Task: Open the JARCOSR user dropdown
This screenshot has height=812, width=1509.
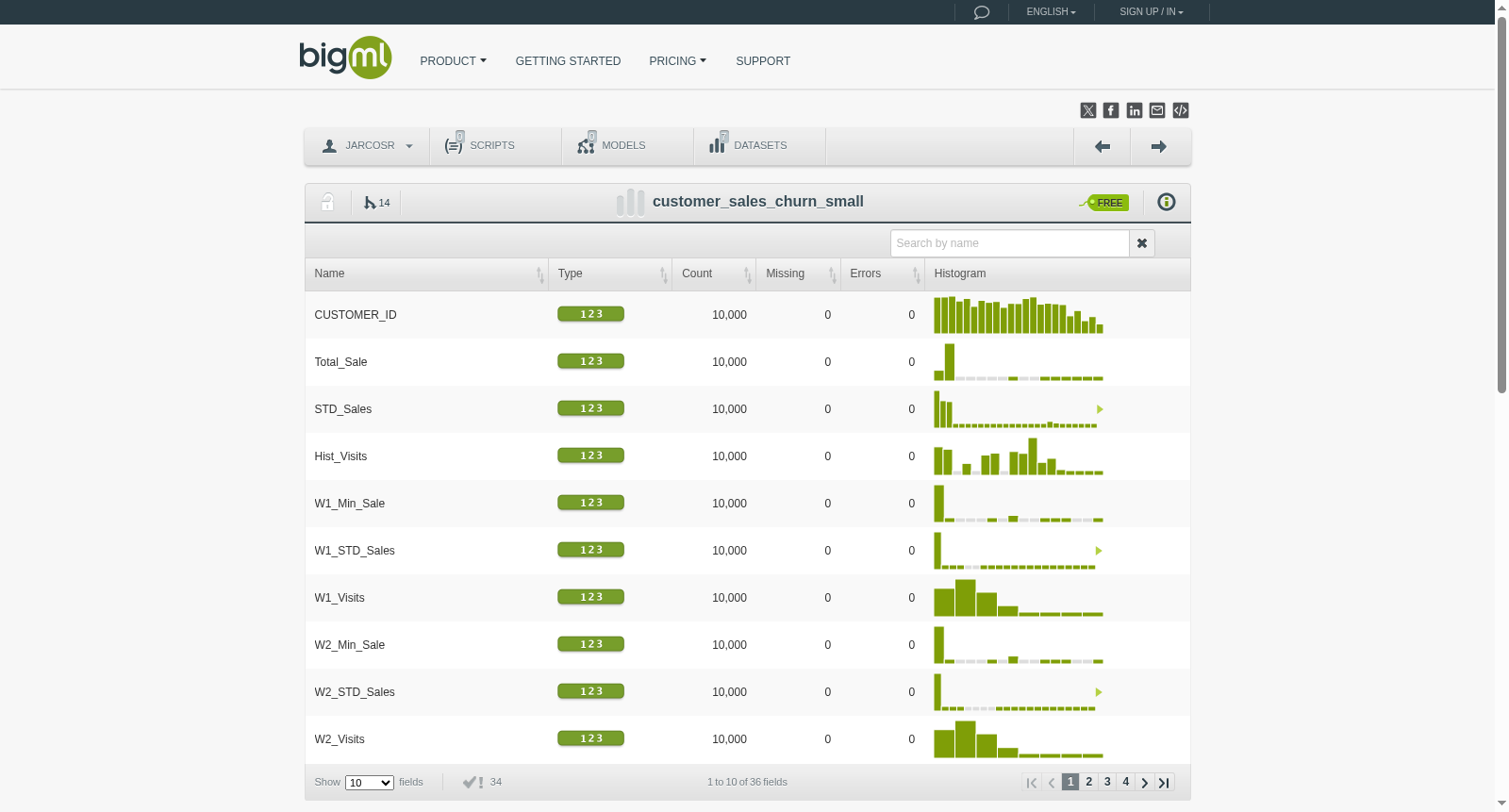Action: click(367, 146)
